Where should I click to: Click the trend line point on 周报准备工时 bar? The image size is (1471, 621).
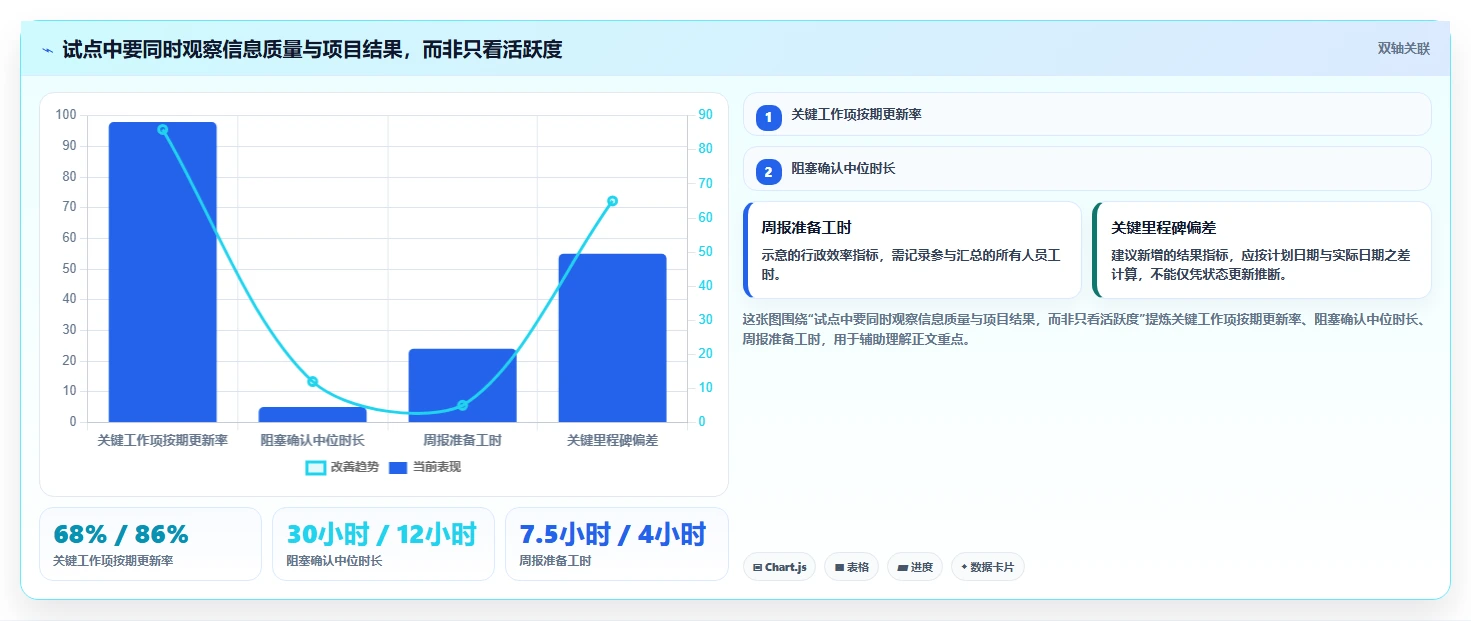coord(463,405)
